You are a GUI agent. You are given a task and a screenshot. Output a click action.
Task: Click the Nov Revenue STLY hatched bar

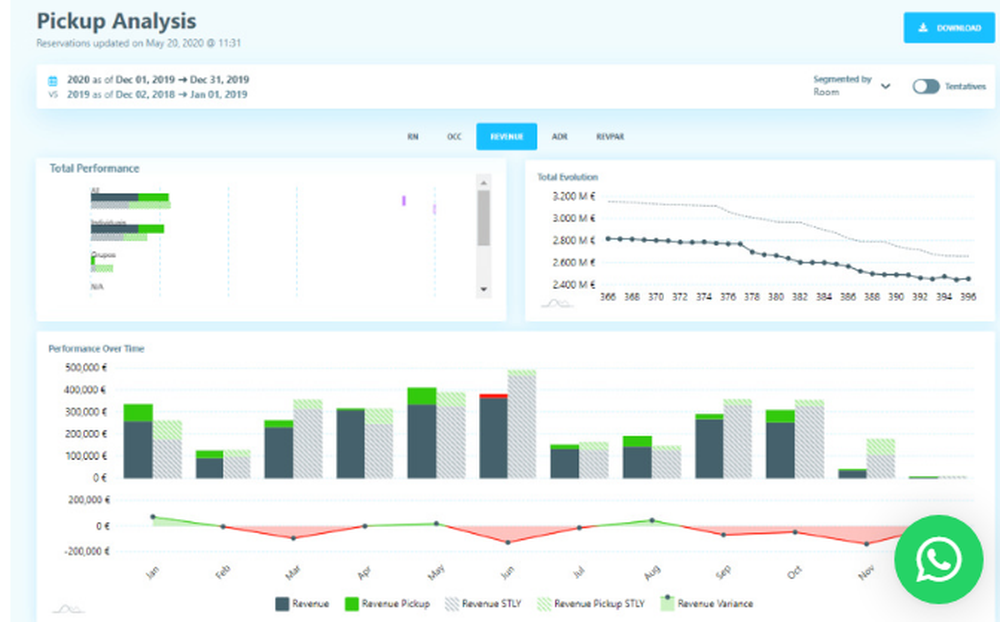(x=881, y=466)
